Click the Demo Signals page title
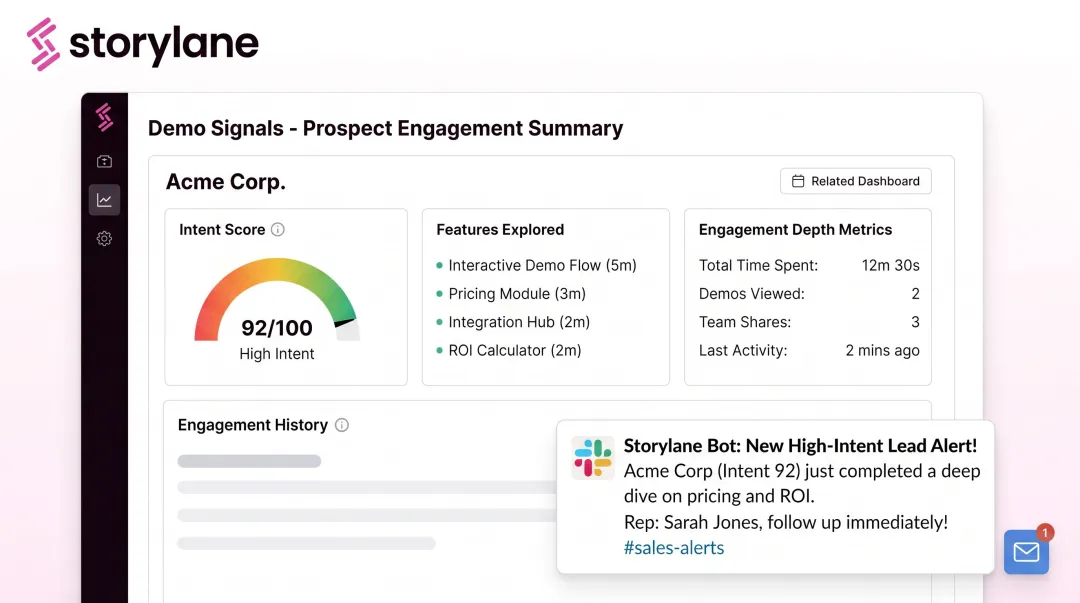Viewport: 1080px width, 603px height. click(x=386, y=128)
